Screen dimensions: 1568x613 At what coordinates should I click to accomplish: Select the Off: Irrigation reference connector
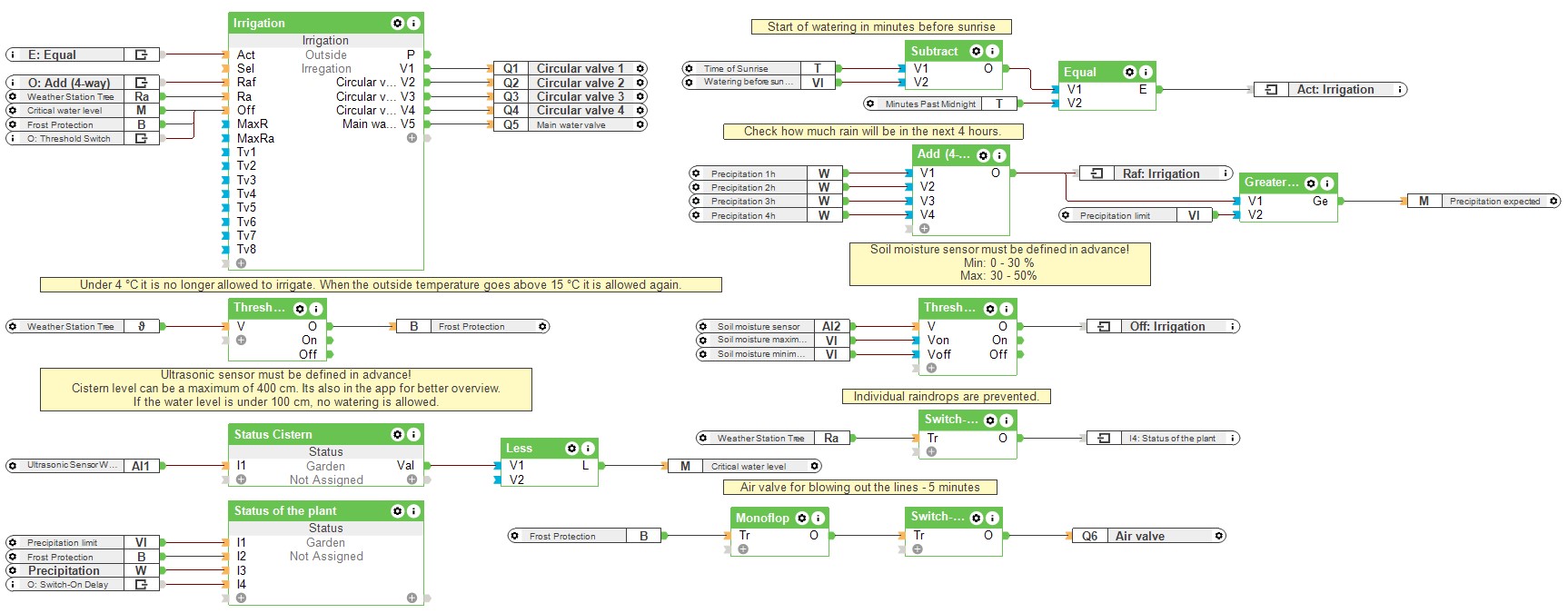(1166, 326)
